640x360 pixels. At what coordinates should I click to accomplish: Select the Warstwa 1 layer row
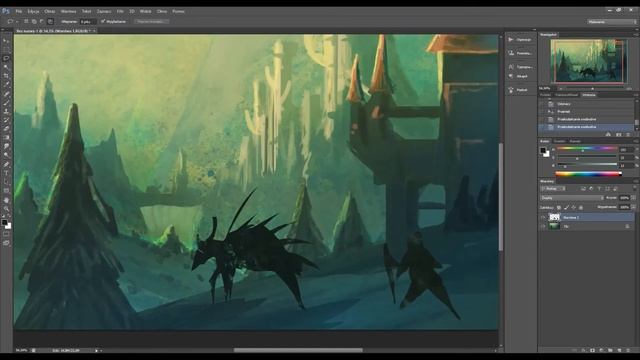pyautogui.click(x=587, y=218)
